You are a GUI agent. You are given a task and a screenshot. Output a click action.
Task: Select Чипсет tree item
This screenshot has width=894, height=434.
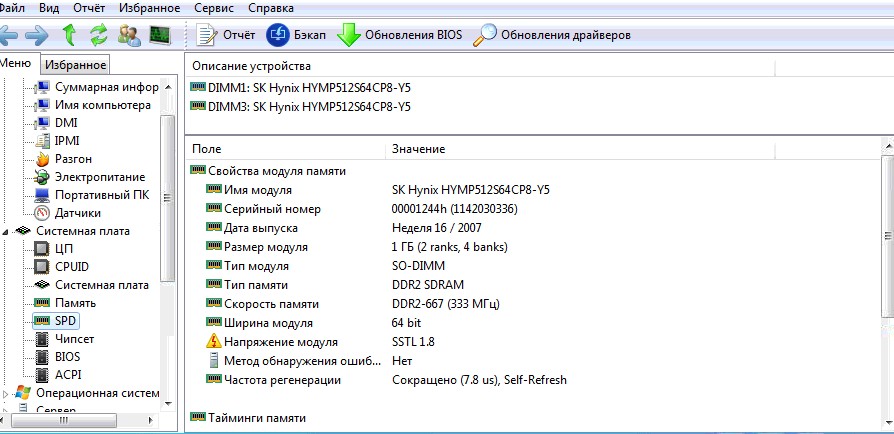coord(64,339)
